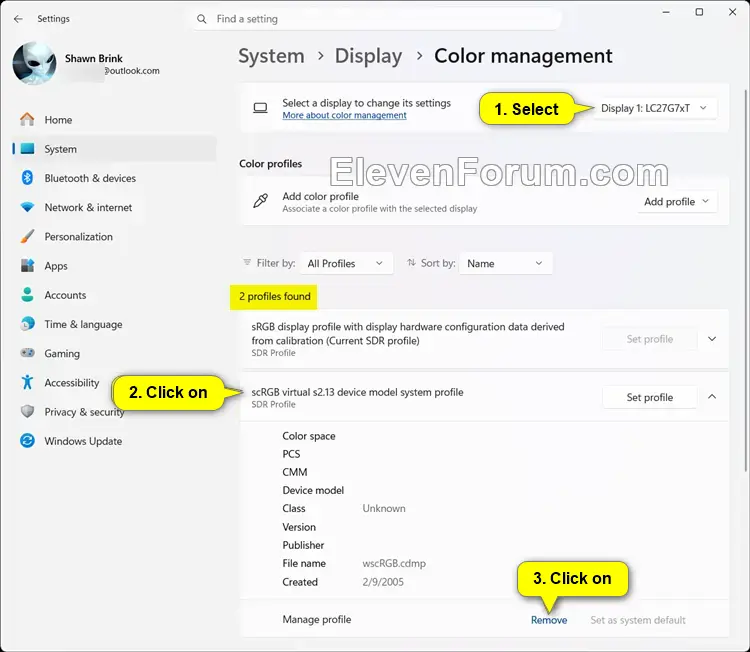Select Time & language in sidebar
The width and height of the screenshot is (750, 652).
coord(115,324)
